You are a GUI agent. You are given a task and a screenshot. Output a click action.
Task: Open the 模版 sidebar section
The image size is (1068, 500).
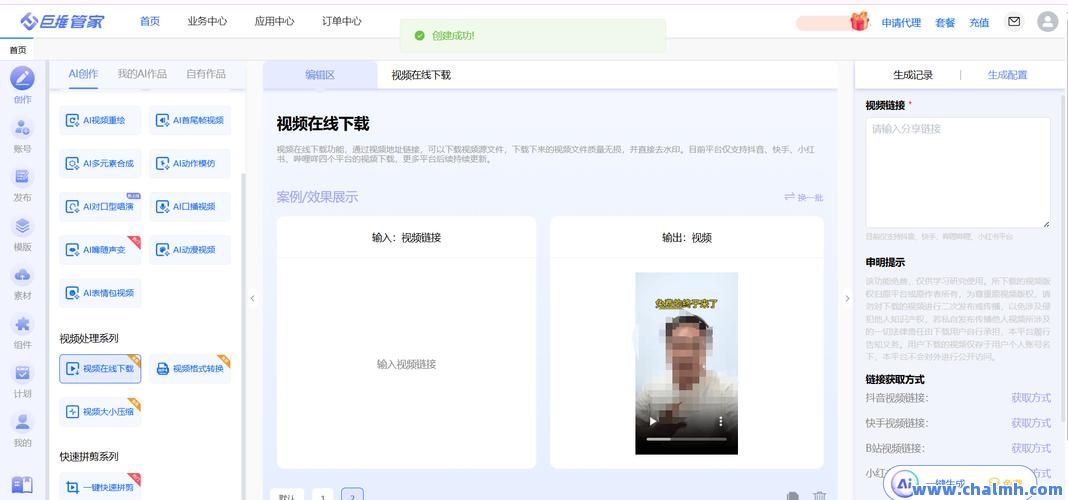click(22, 232)
